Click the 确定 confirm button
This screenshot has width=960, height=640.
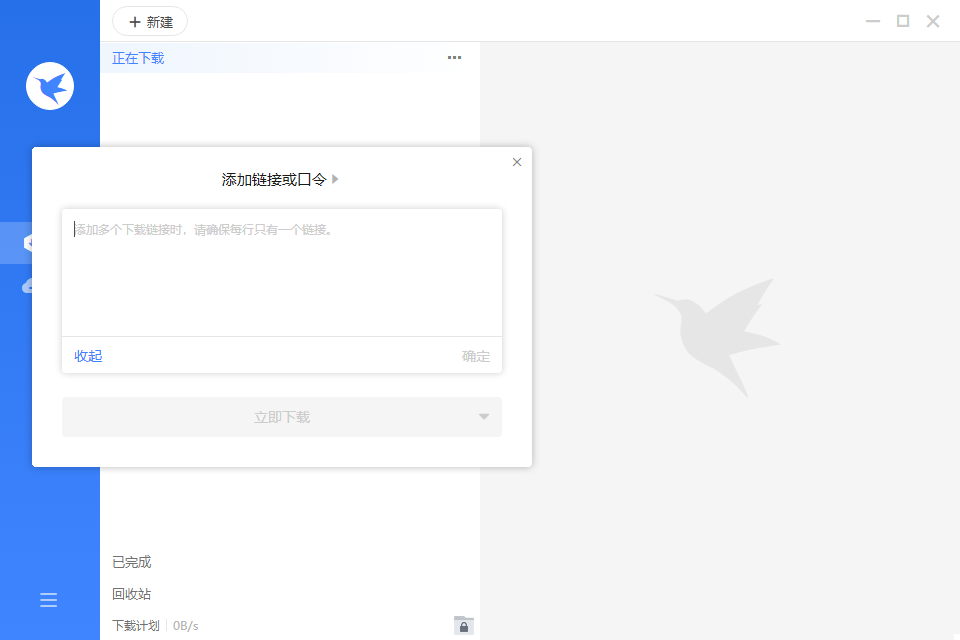point(475,356)
